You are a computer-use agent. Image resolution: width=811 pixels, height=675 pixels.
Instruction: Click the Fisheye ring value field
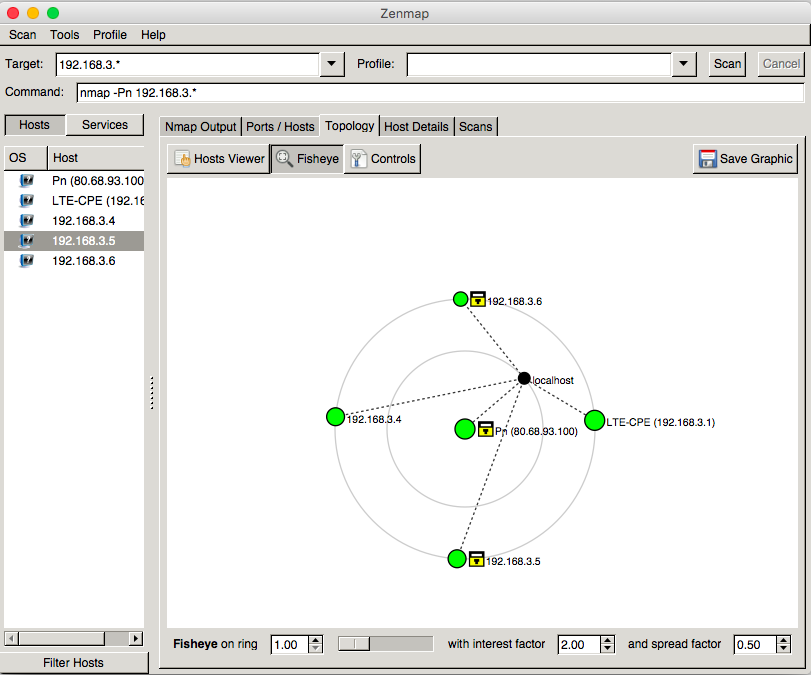[290, 644]
